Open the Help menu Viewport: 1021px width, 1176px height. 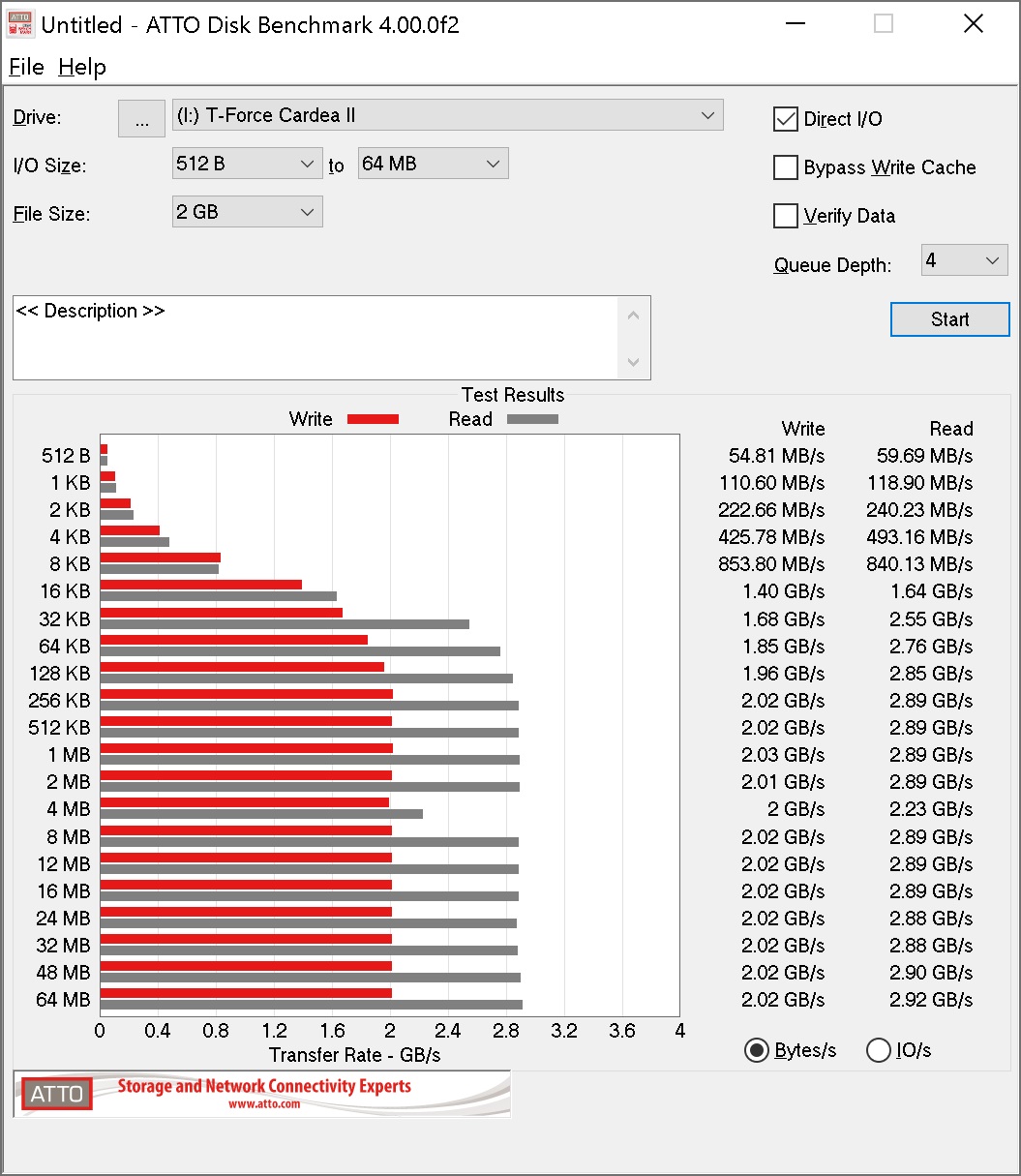pyautogui.click(x=82, y=67)
